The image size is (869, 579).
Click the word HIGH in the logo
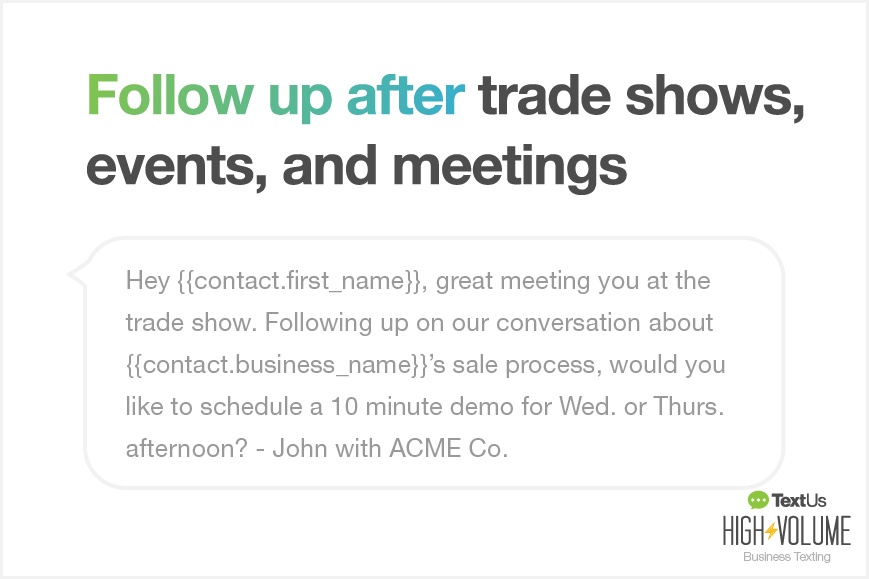click(743, 531)
